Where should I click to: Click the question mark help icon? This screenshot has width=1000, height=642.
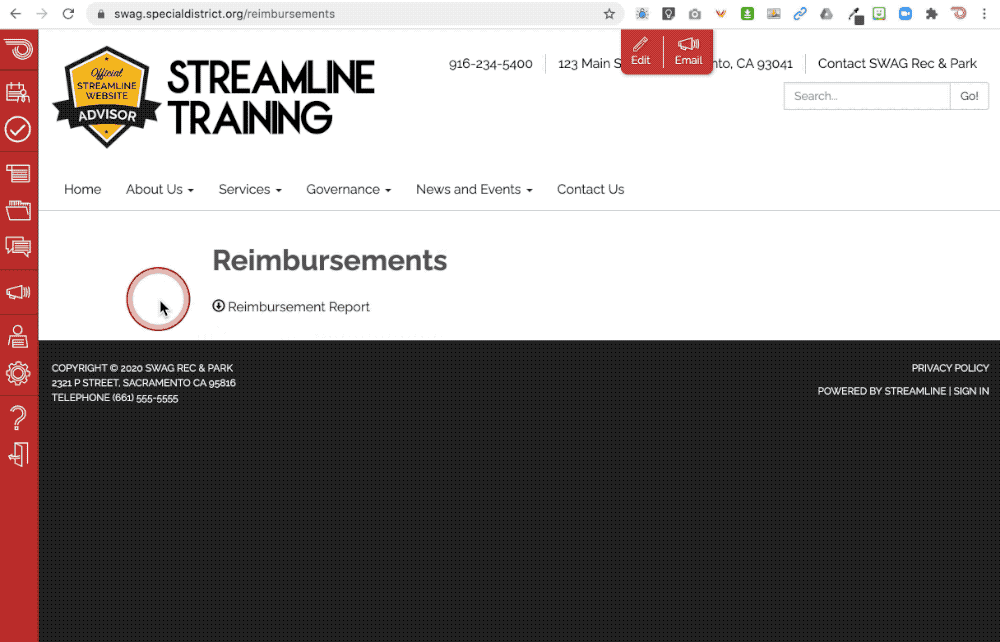pos(18,418)
